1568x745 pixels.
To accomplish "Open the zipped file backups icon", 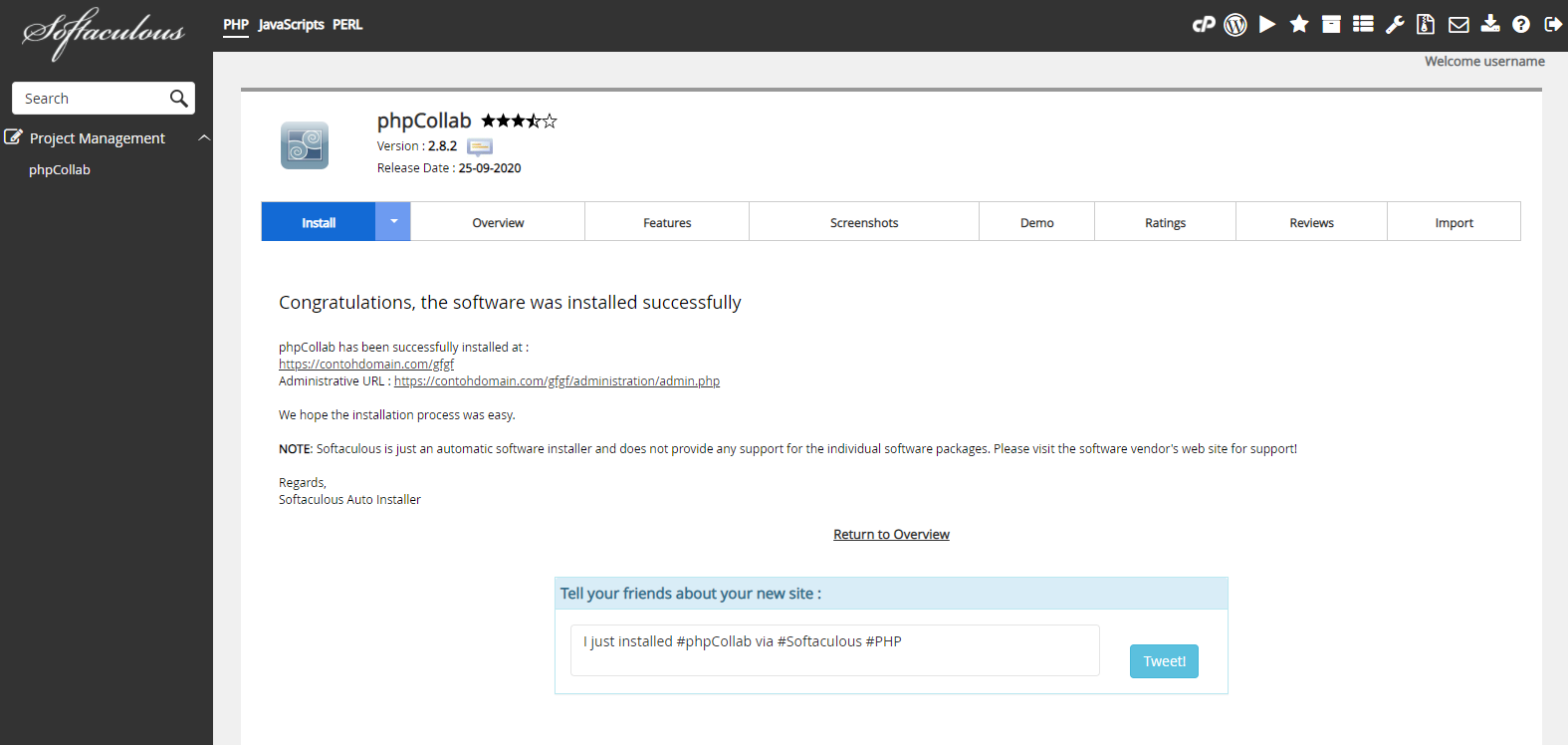I will pos(1426,25).
